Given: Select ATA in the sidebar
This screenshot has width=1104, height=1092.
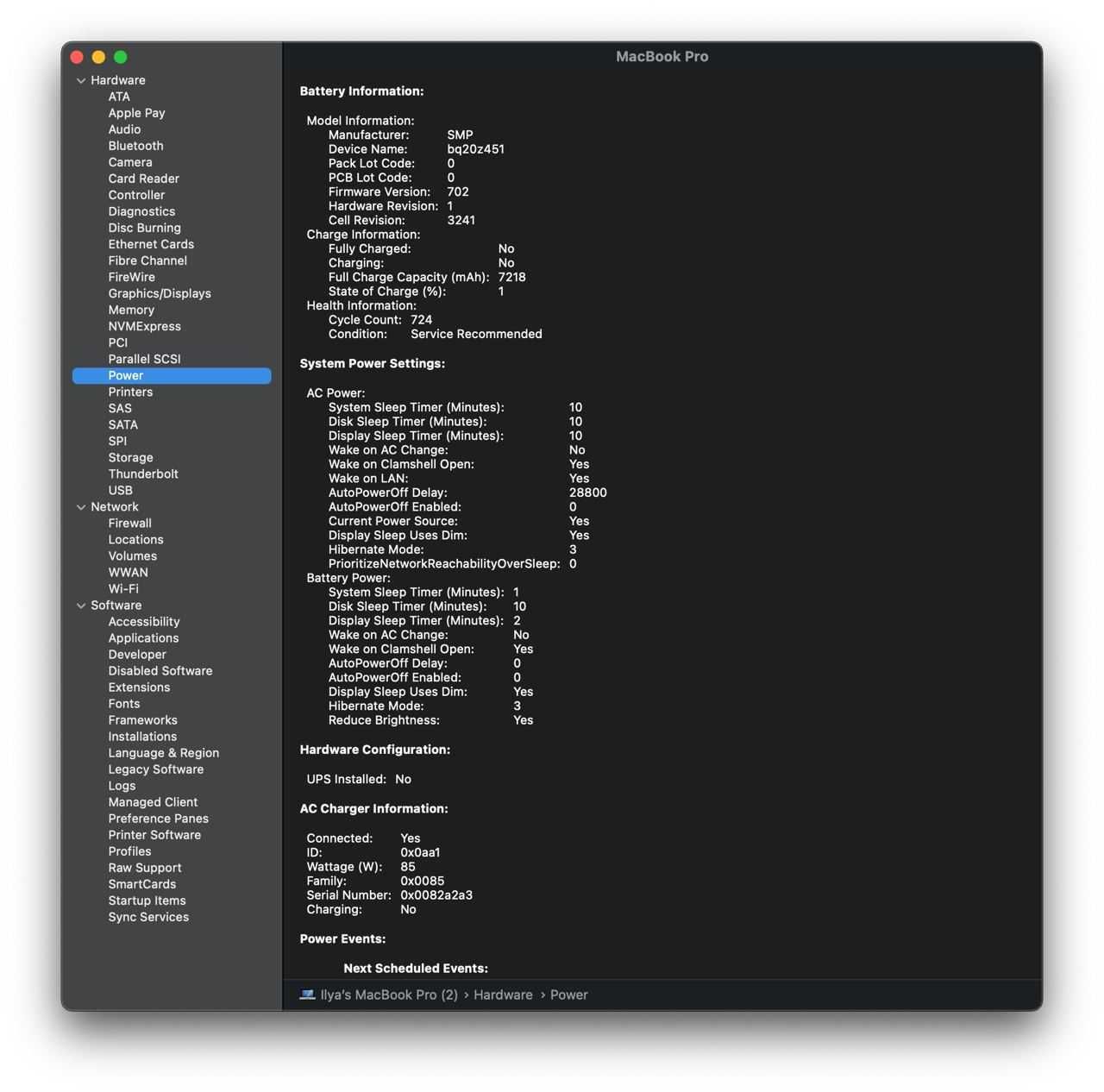Looking at the screenshot, I should [x=119, y=97].
